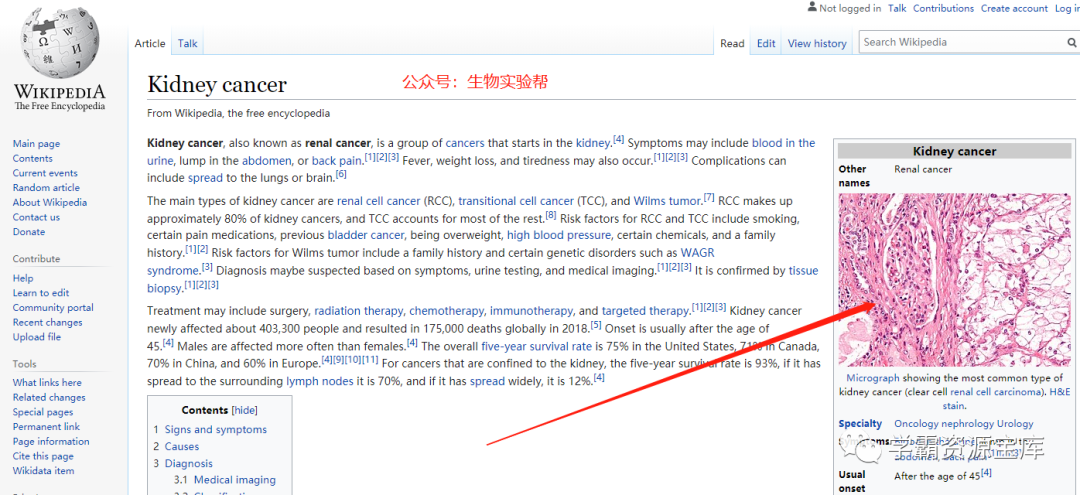Open the View history tab
This screenshot has height=495, width=1080.
click(x=817, y=43)
